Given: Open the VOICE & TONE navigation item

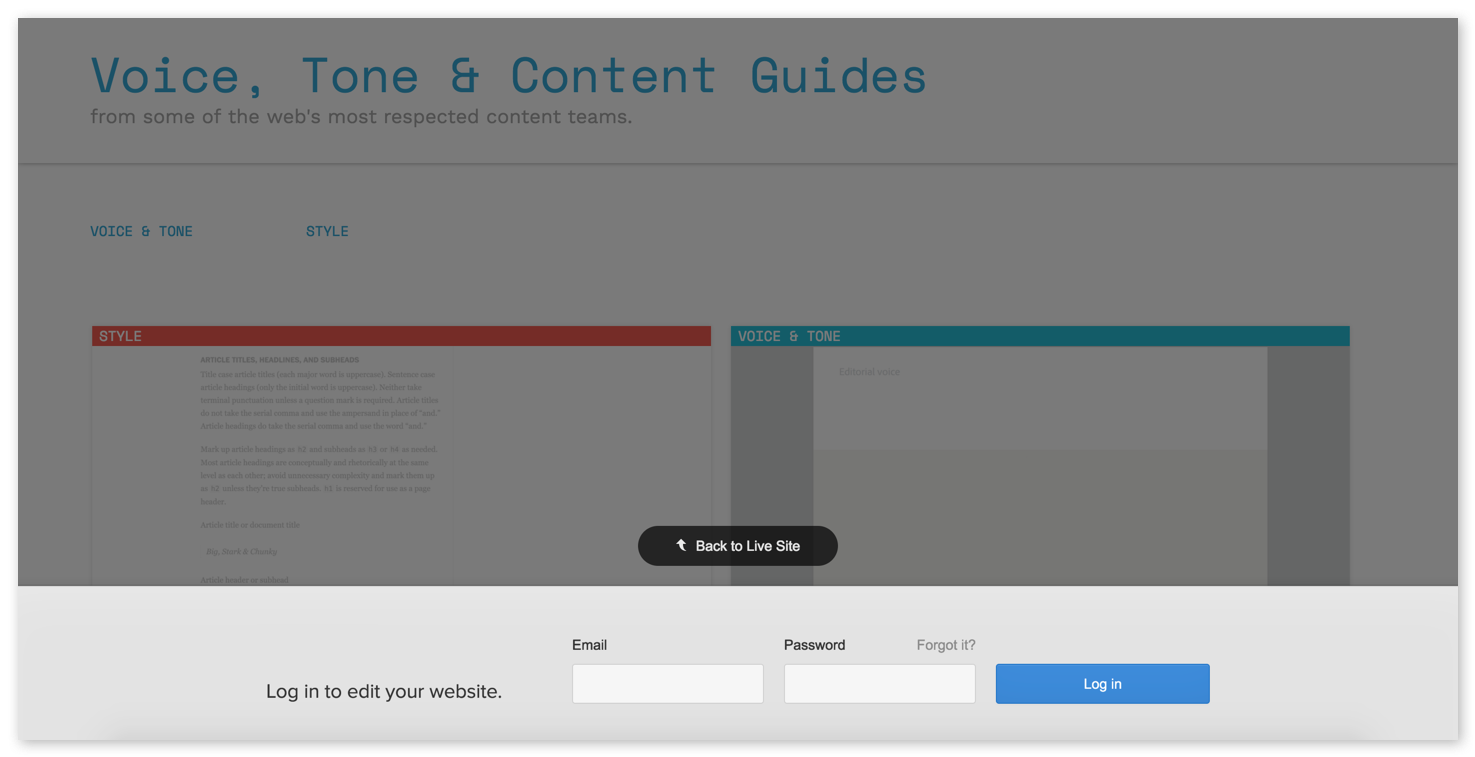Looking at the screenshot, I should pyautogui.click(x=141, y=231).
